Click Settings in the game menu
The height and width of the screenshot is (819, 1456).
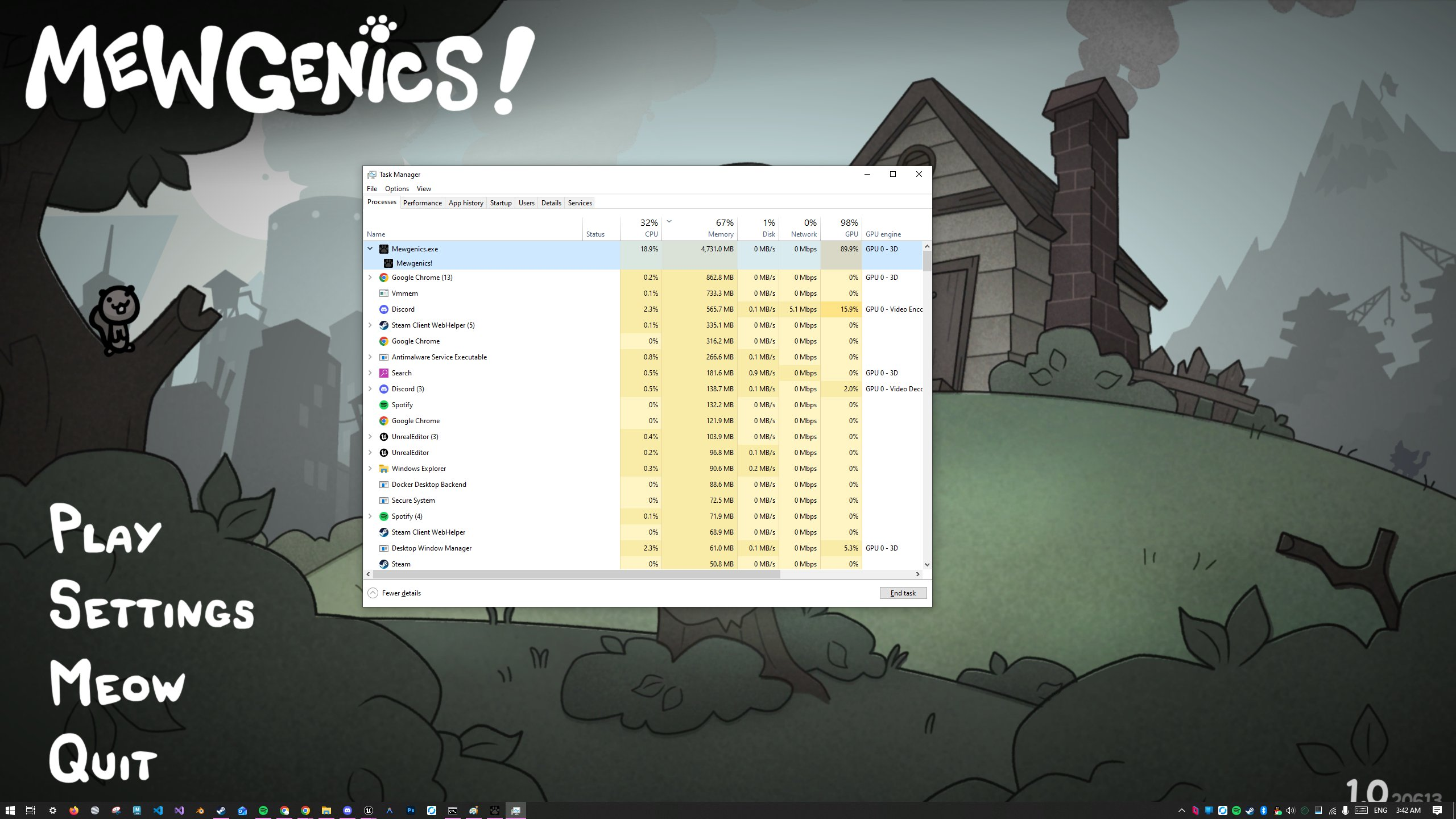(x=151, y=607)
